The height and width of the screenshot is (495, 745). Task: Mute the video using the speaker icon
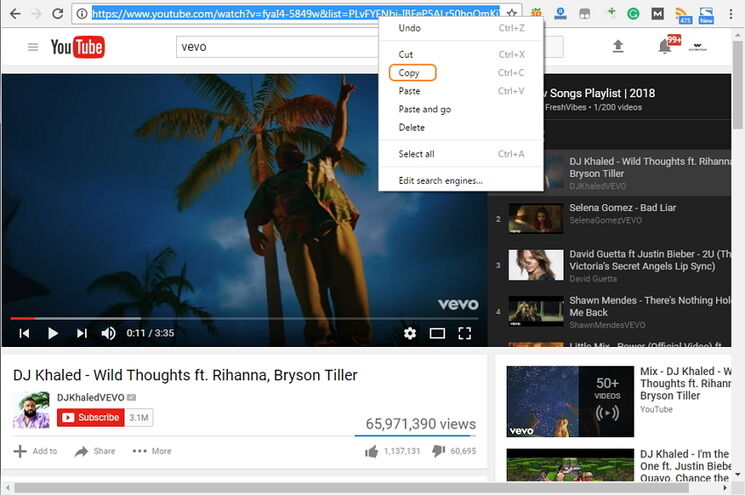point(108,333)
